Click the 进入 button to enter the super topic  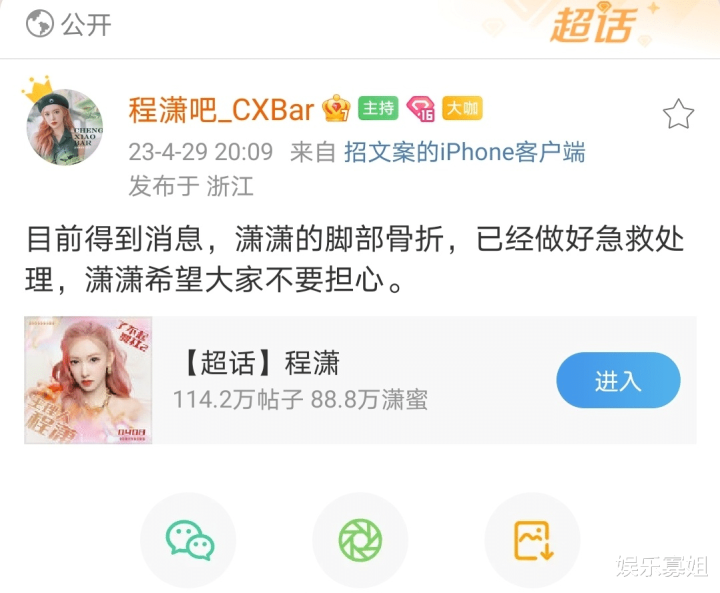[x=618, y=380]
